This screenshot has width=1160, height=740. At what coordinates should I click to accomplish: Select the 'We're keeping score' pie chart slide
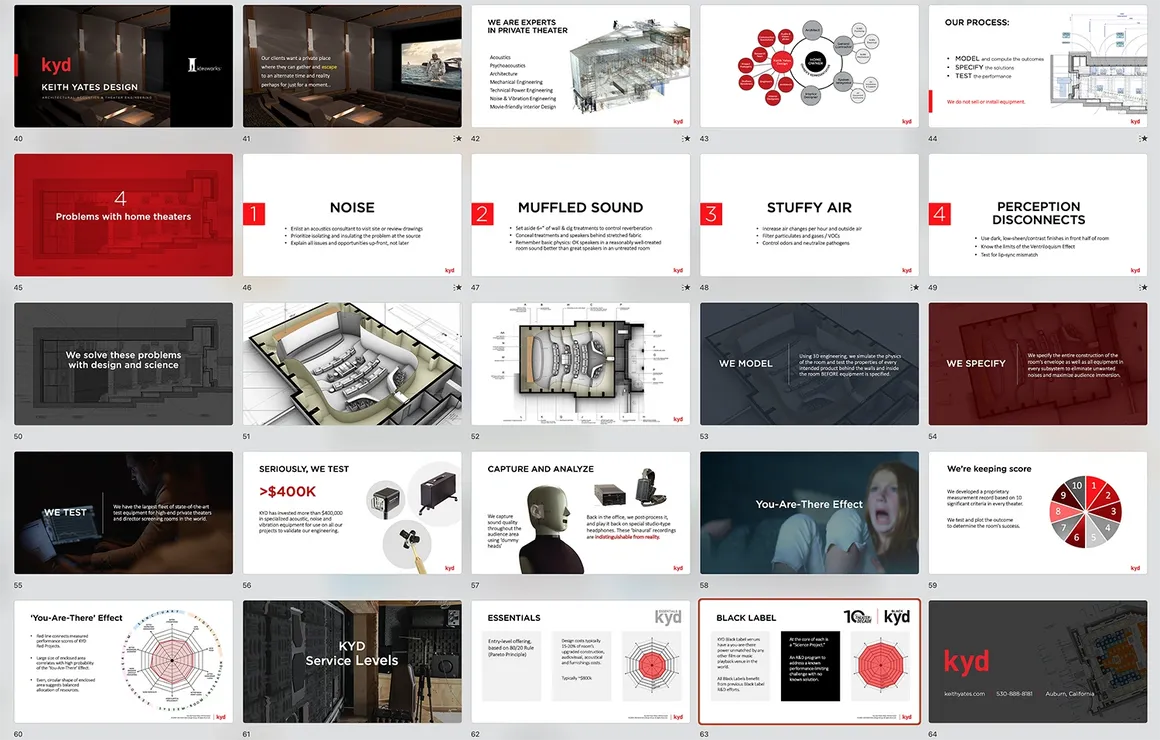1038,513
